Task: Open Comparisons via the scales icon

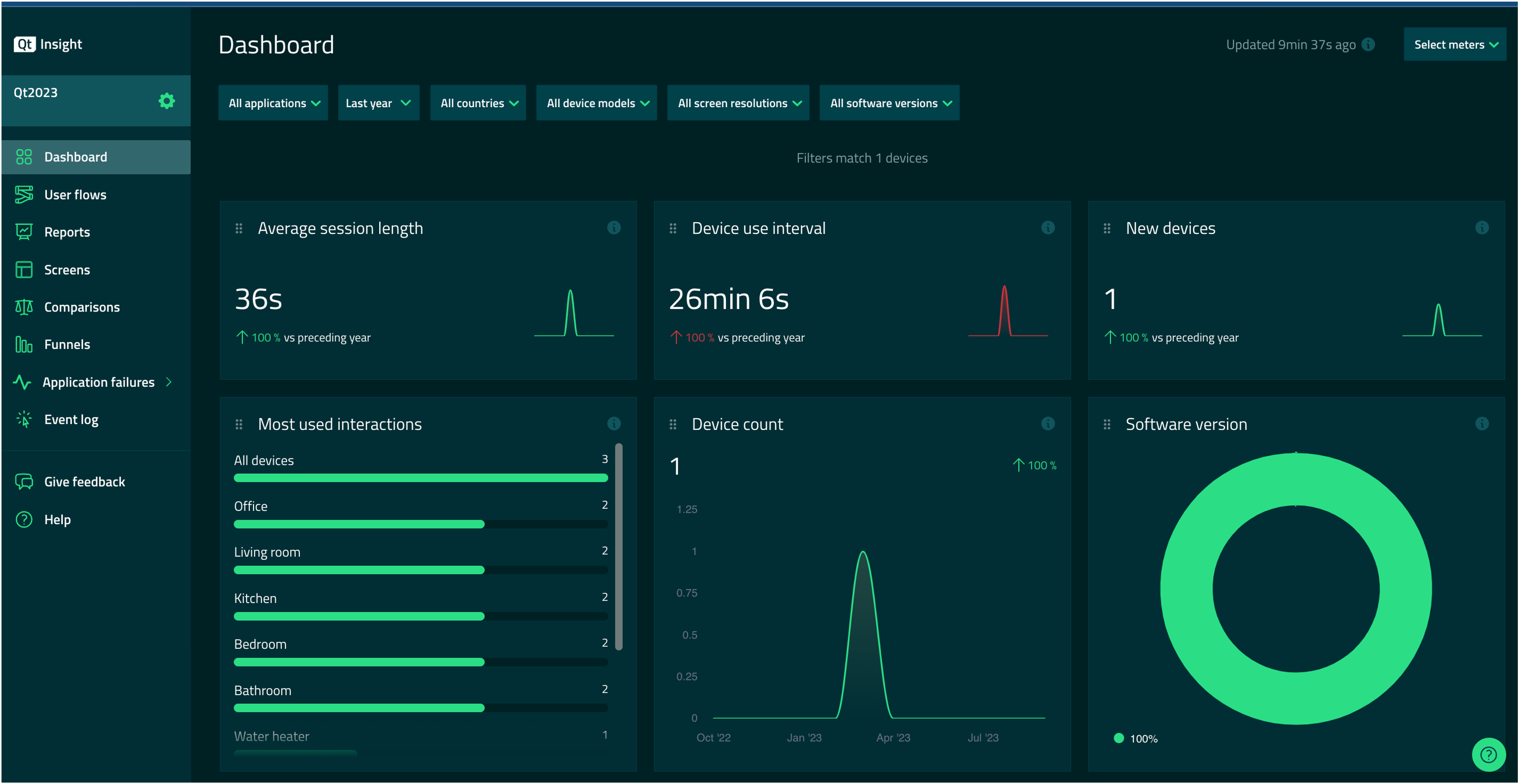Action: coord(24,306)
